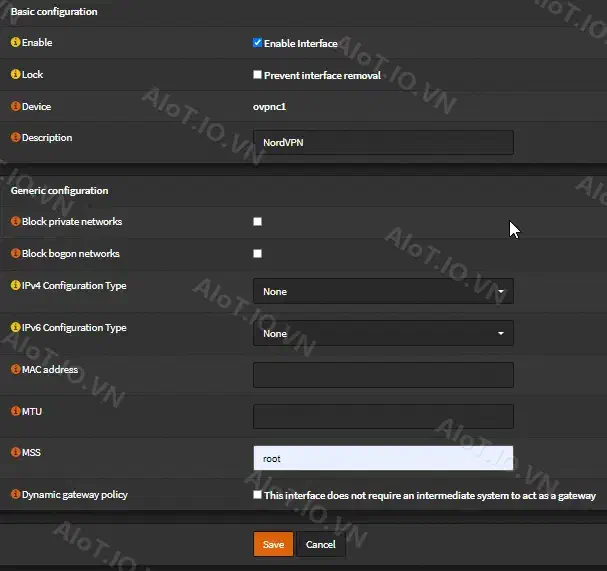Click the Basic configuration heading
Viewport: 607px width, 571px height.
pos(54,12)
